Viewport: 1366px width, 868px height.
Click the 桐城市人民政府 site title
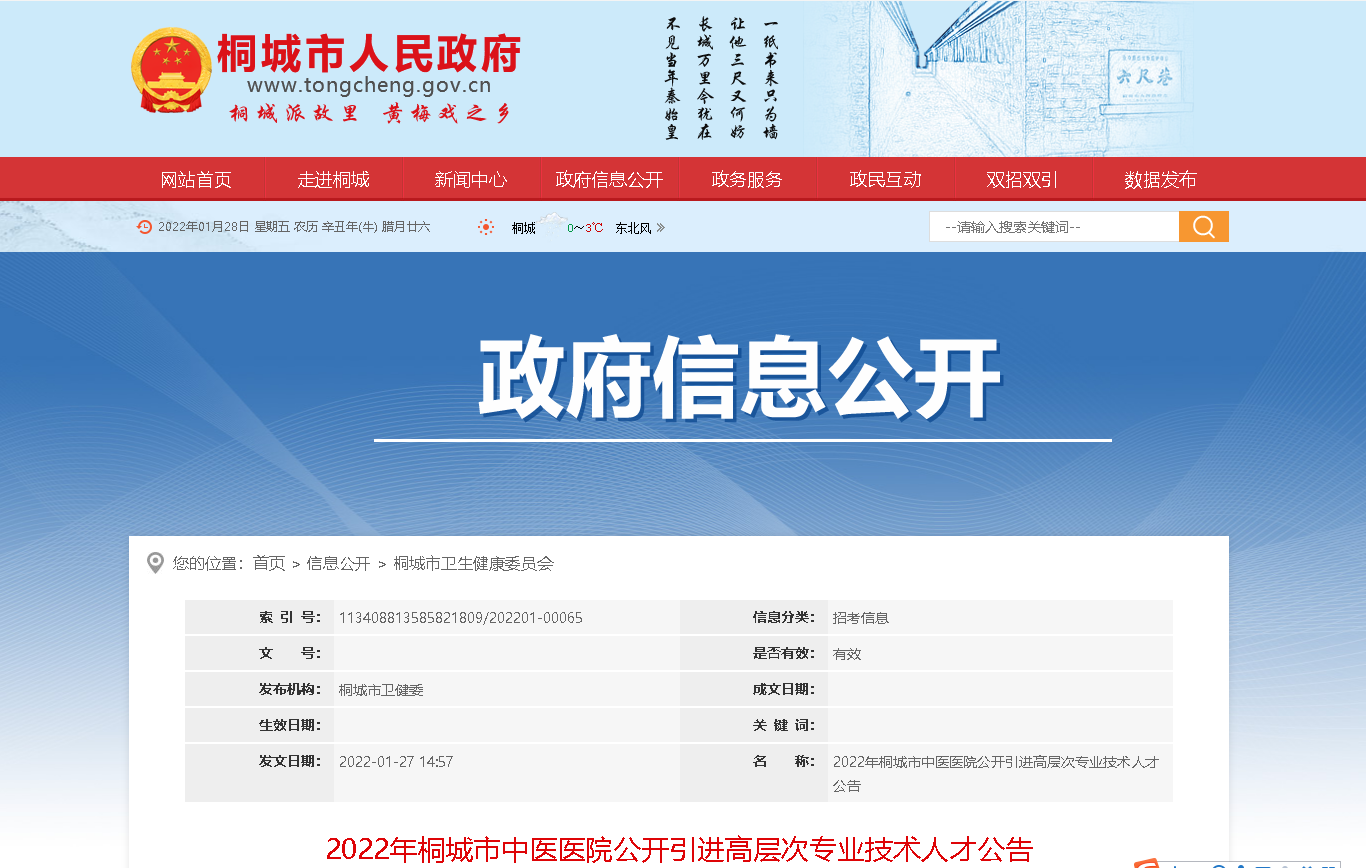point(369,54)
